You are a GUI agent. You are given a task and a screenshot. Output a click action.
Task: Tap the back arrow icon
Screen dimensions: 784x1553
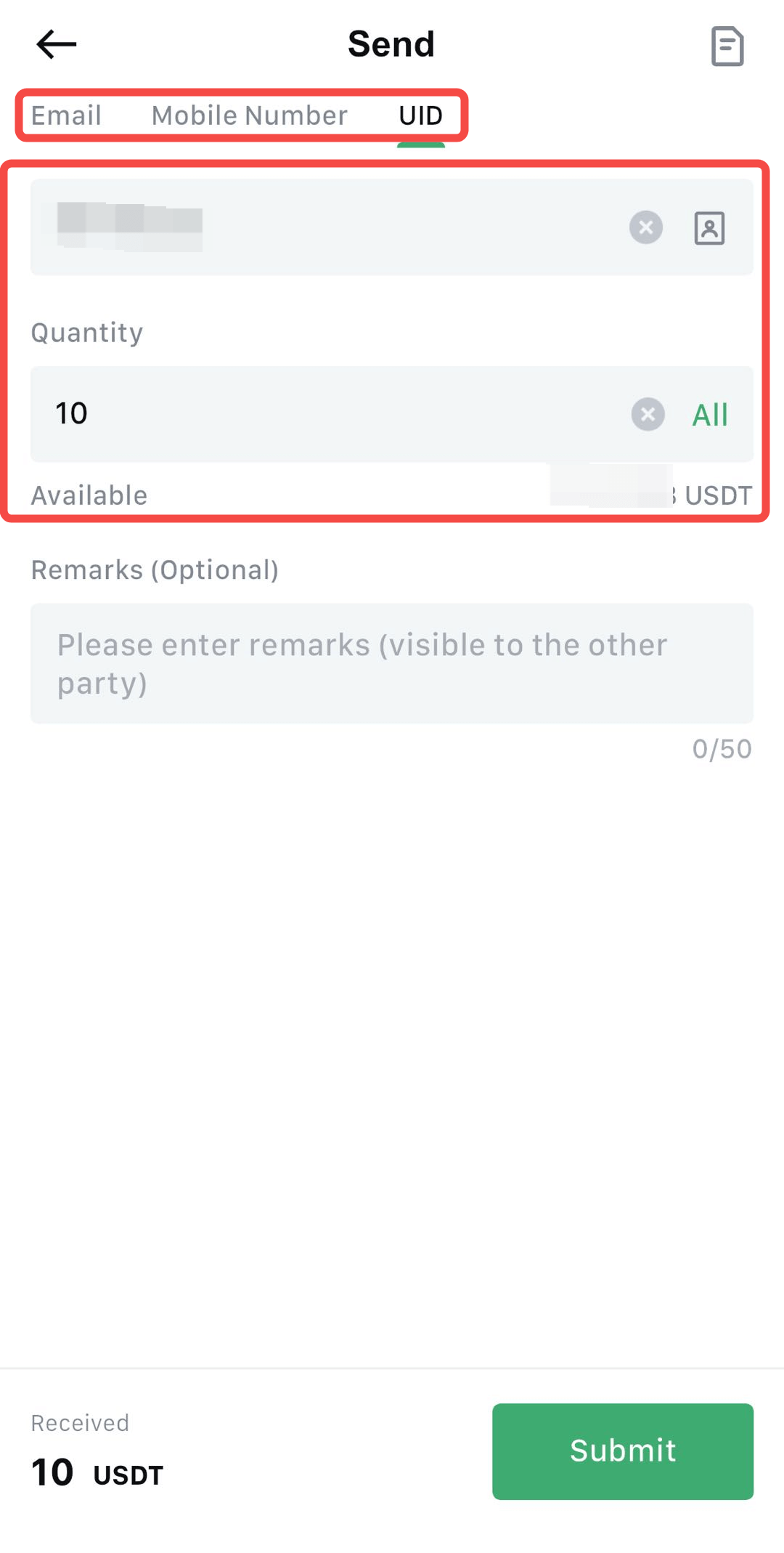click(56, 44)
